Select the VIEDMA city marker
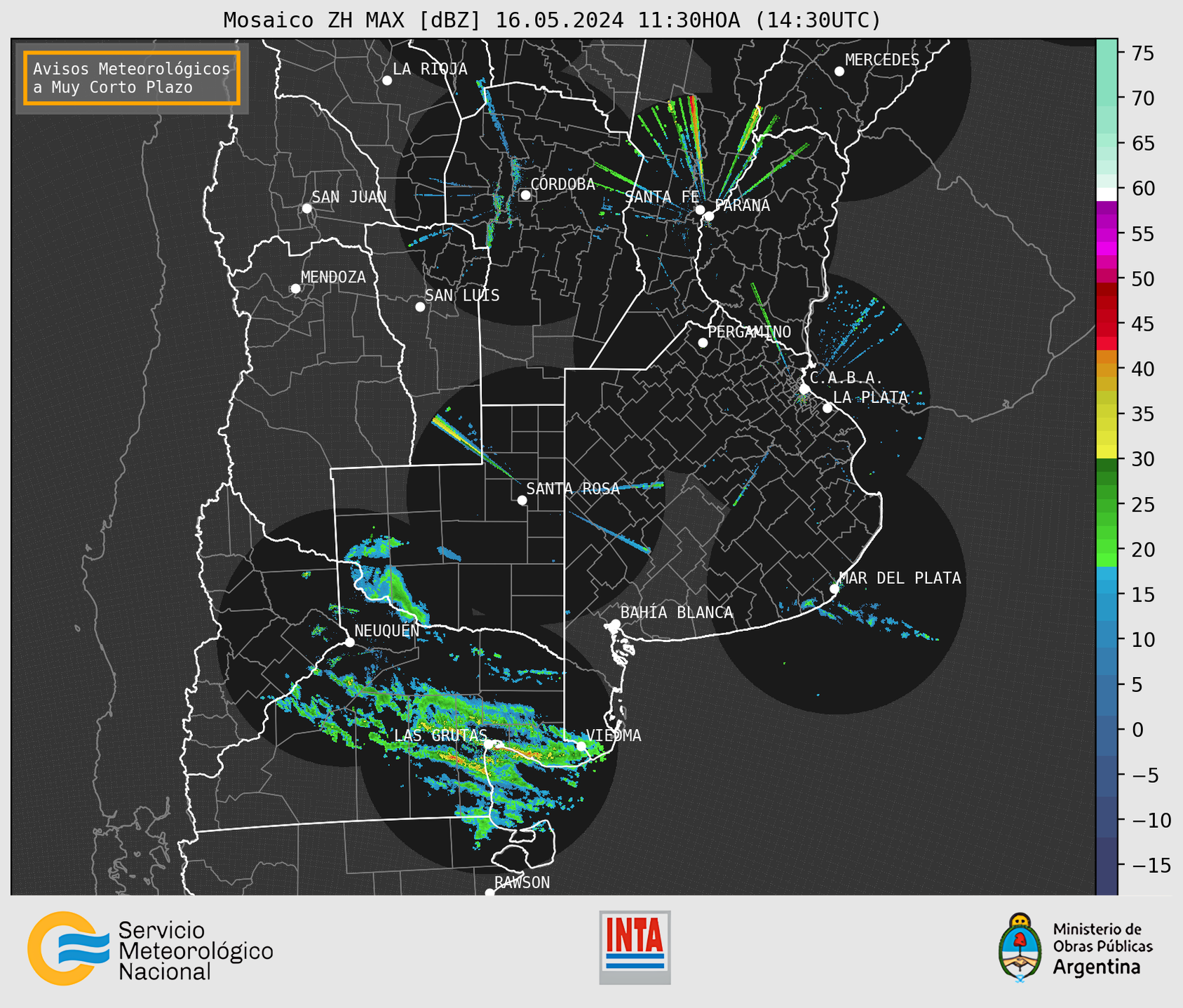The width and height of the screenshot is (1183, 1008). pyautogui.click(x=581, y=746)
